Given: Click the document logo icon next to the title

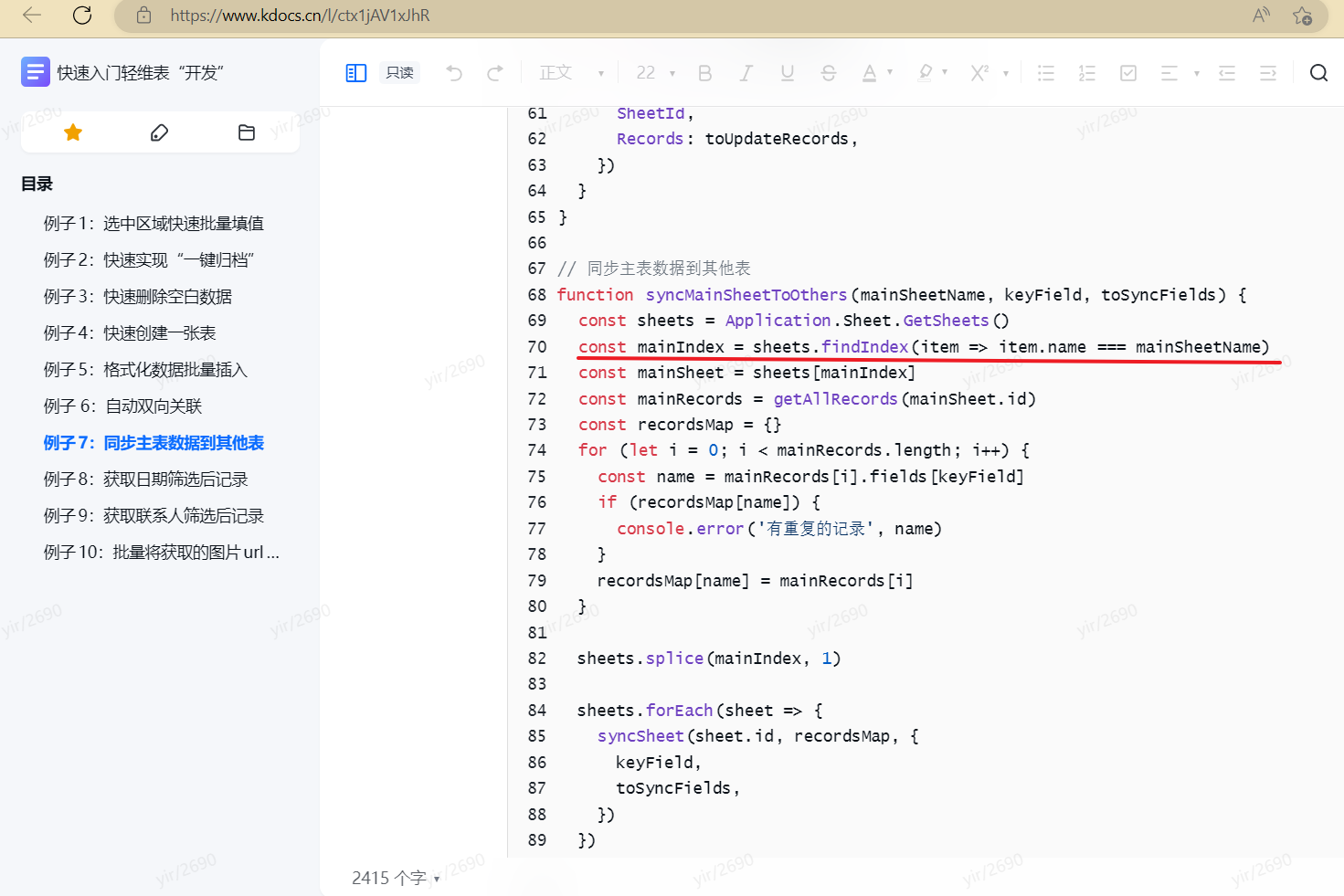Looking at the screenshot, I should coord(36,72).
